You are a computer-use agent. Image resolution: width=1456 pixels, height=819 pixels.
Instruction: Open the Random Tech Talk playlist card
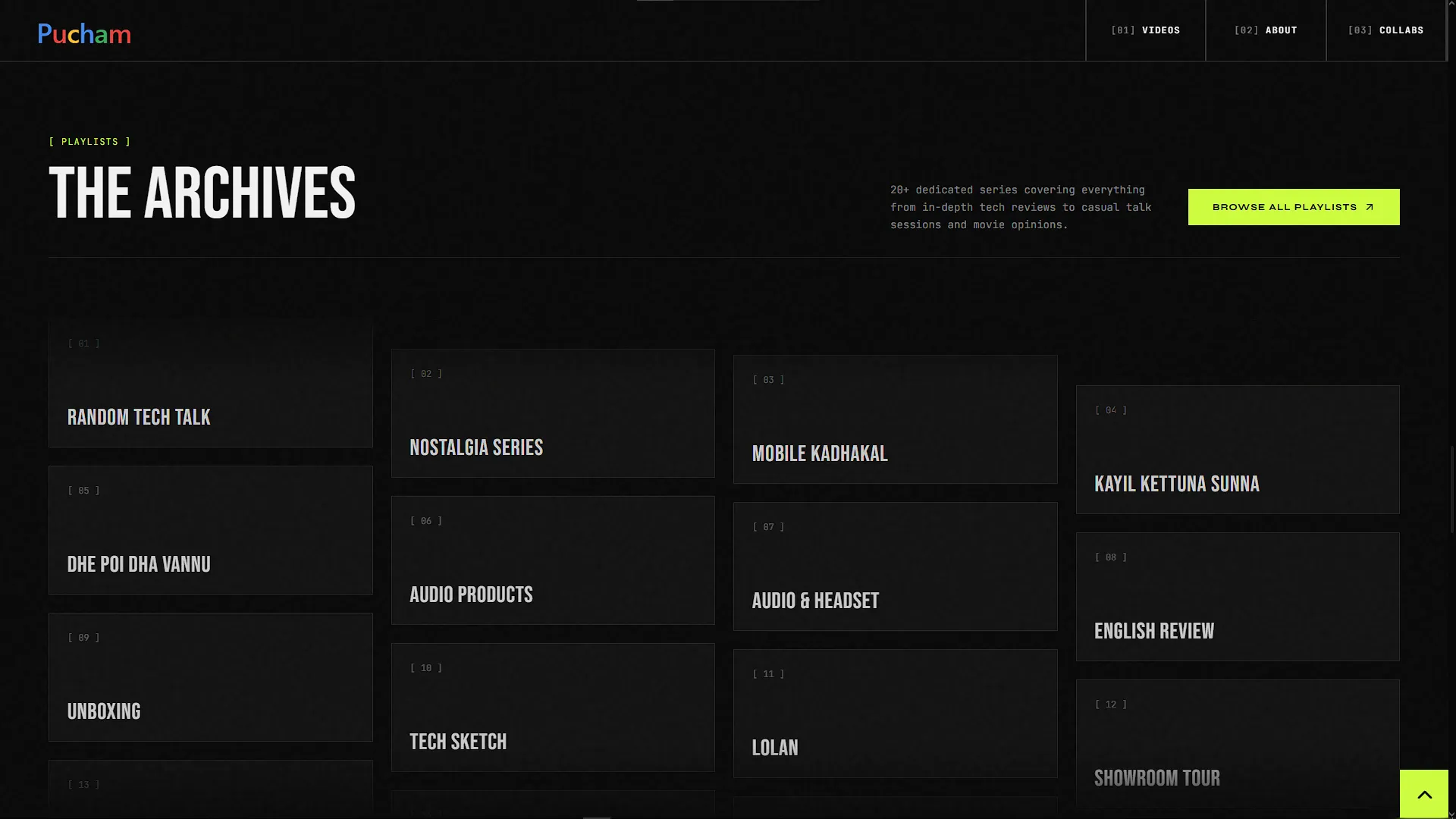211,383
